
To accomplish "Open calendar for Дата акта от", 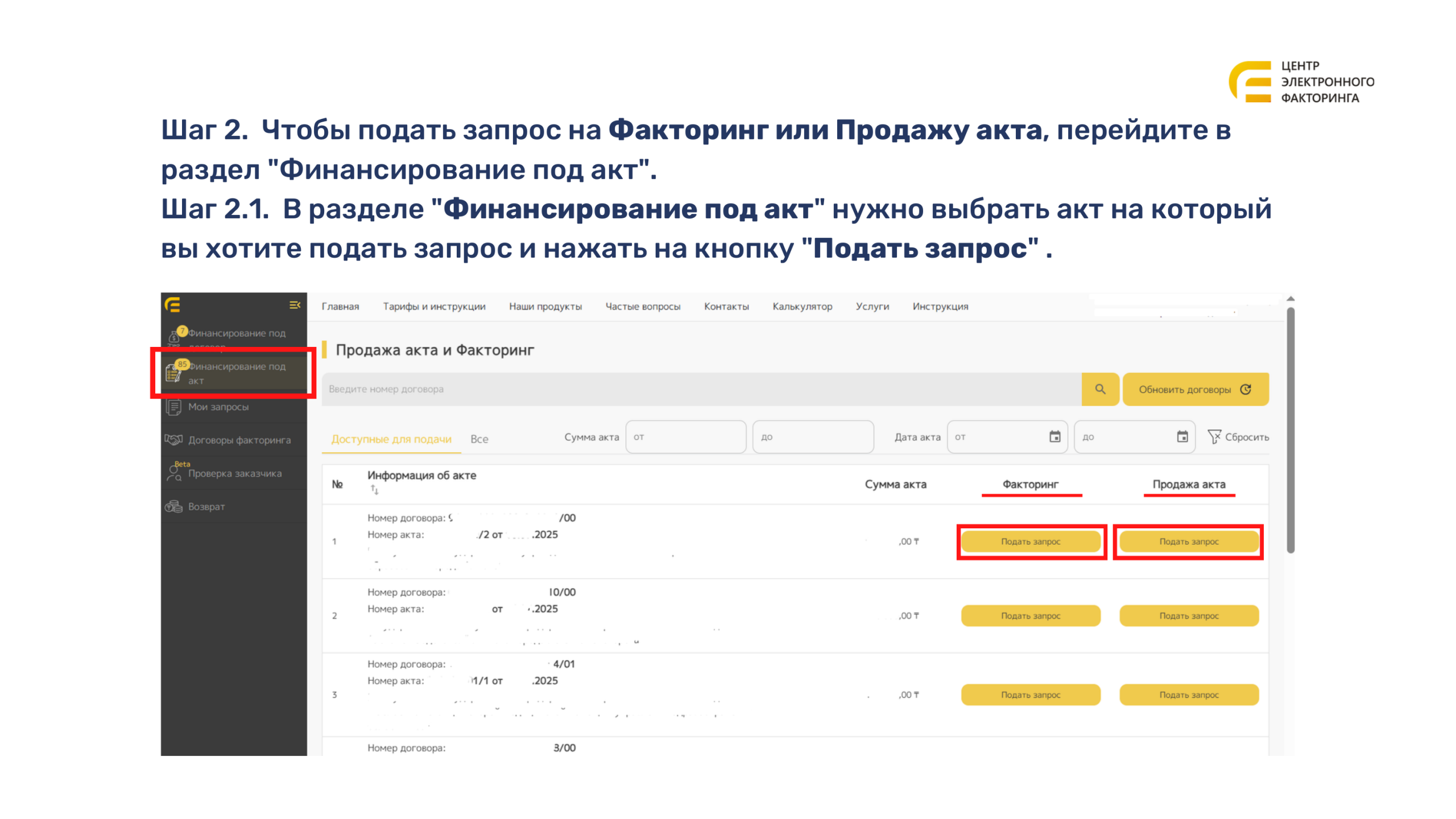I will click(1054, 437).
